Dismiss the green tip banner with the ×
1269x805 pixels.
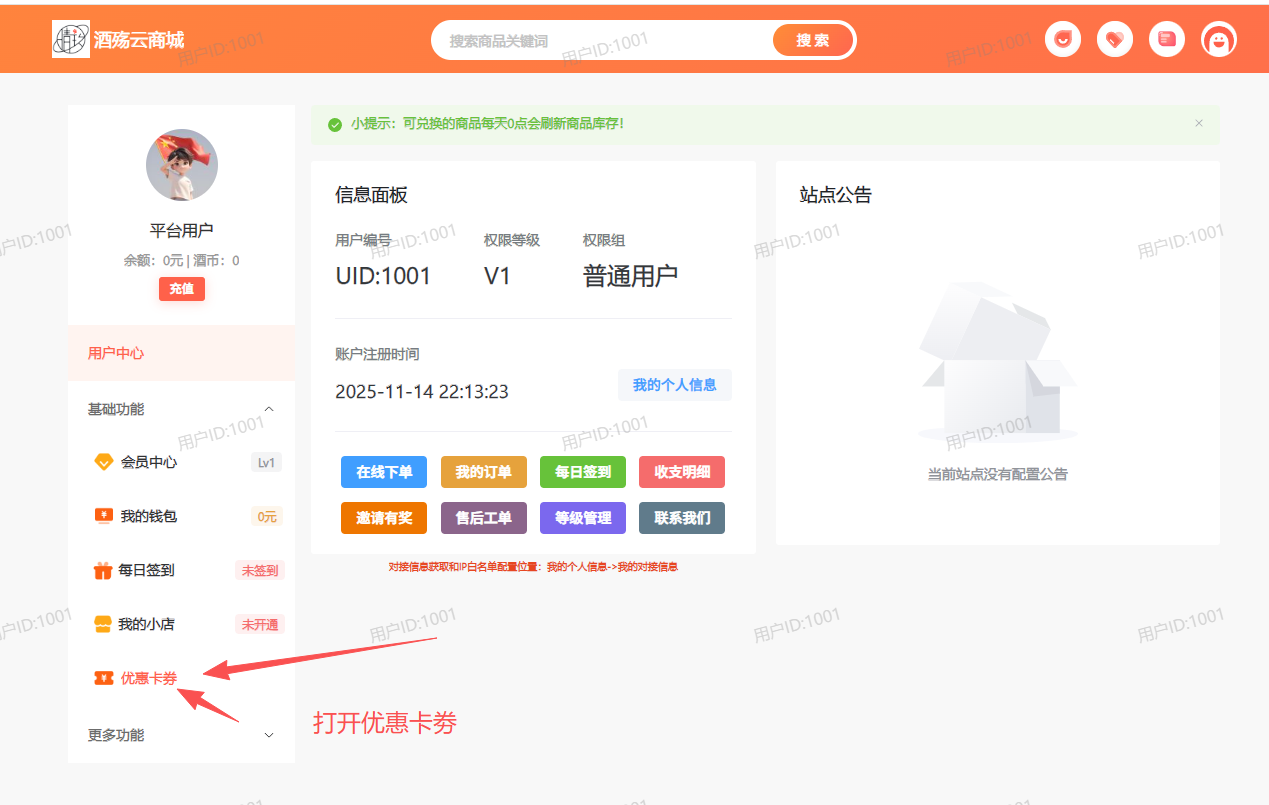[x=1199, y=123]
